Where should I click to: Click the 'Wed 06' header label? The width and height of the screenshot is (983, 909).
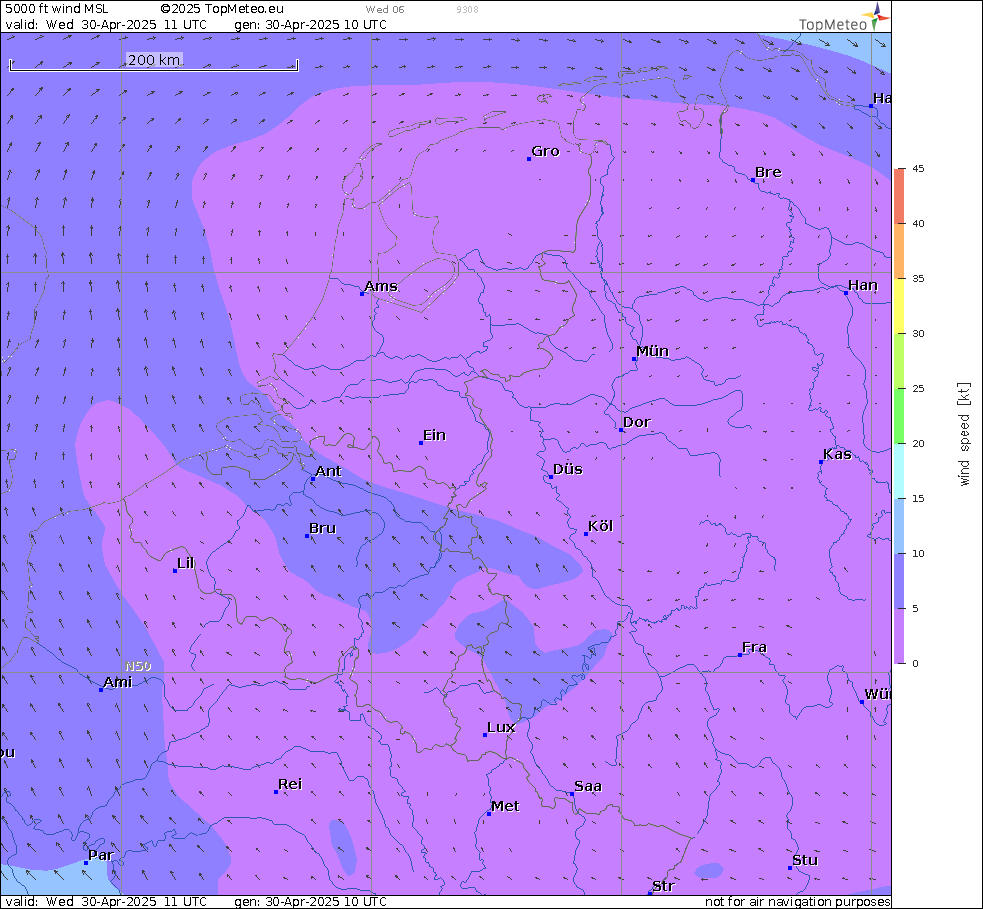click(385, 9)
